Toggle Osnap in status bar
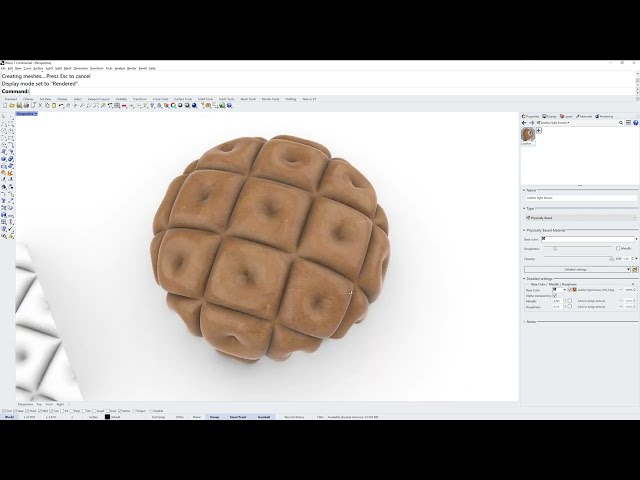 [214, 417]
